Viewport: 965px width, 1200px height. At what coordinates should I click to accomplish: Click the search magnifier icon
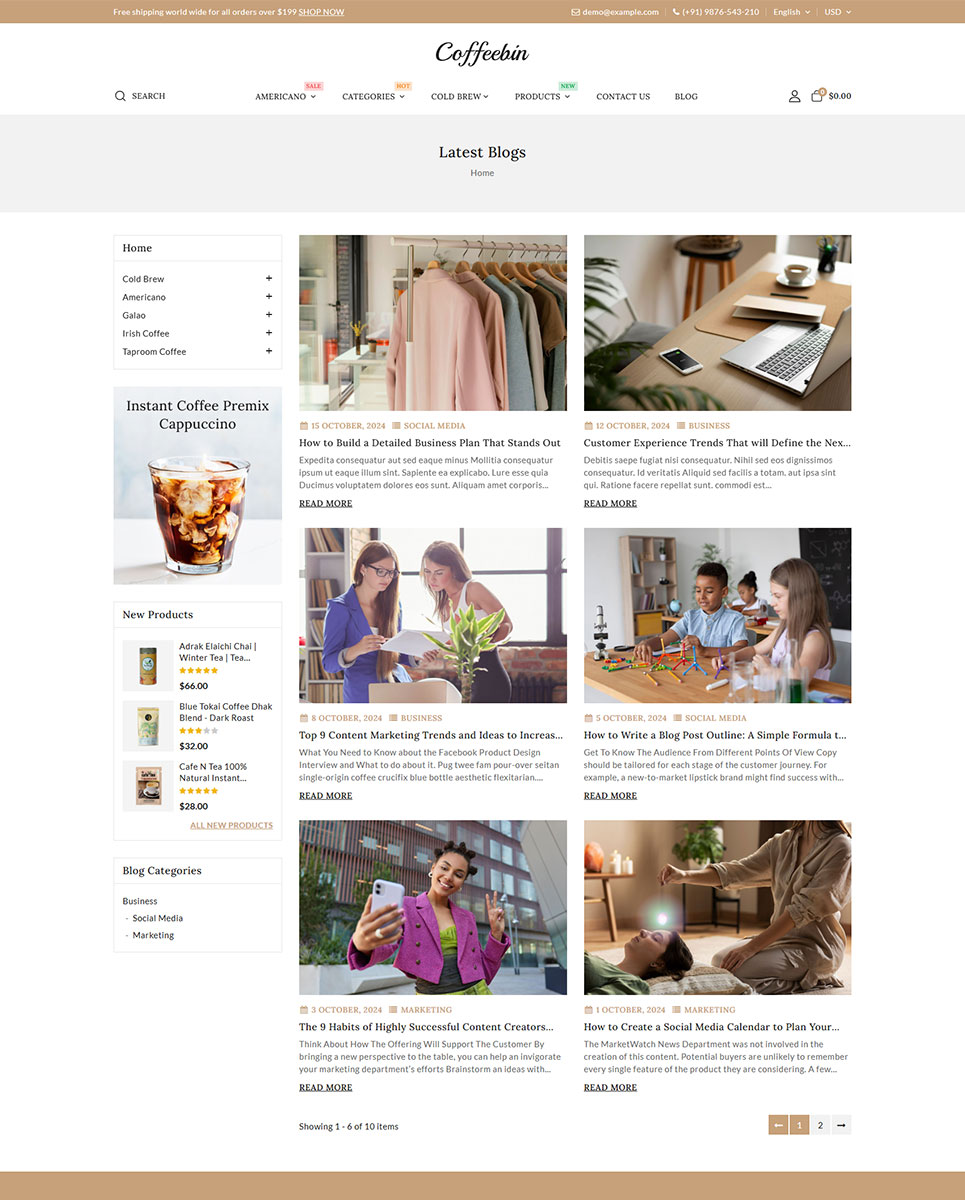click(120, 96)
